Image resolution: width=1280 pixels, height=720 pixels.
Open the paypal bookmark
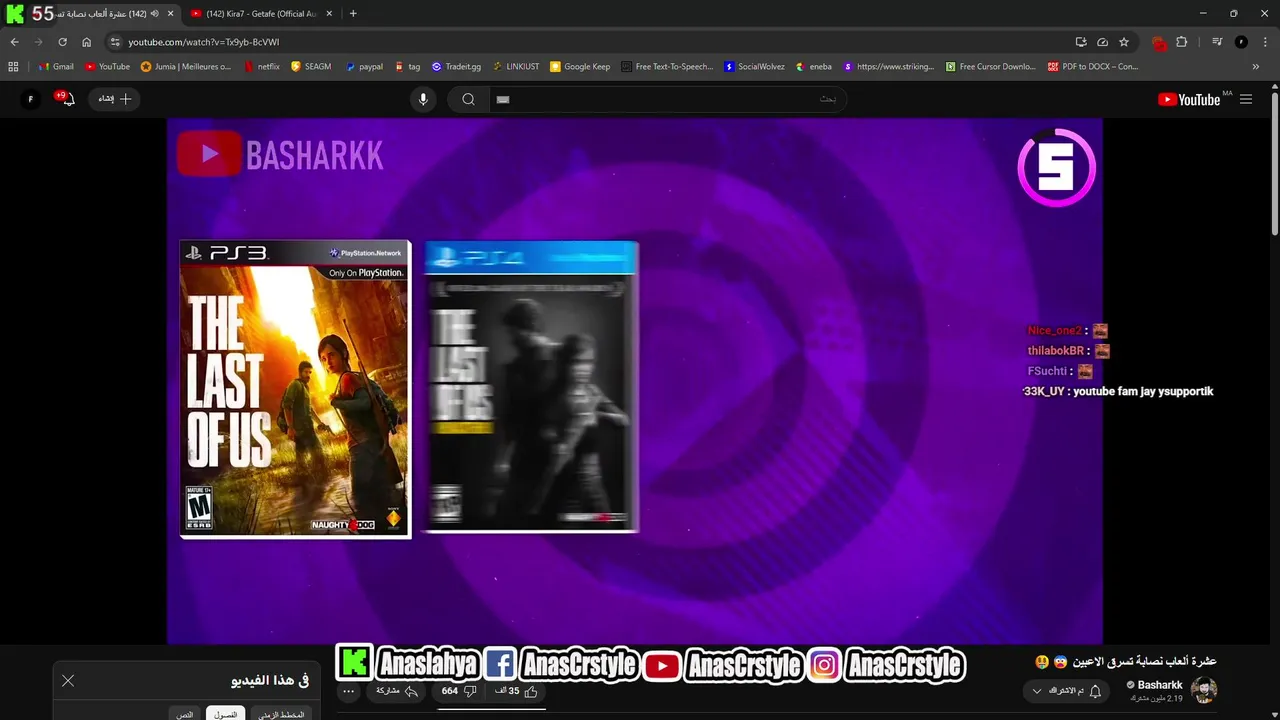pyautogui.click(x=364, y=67)
